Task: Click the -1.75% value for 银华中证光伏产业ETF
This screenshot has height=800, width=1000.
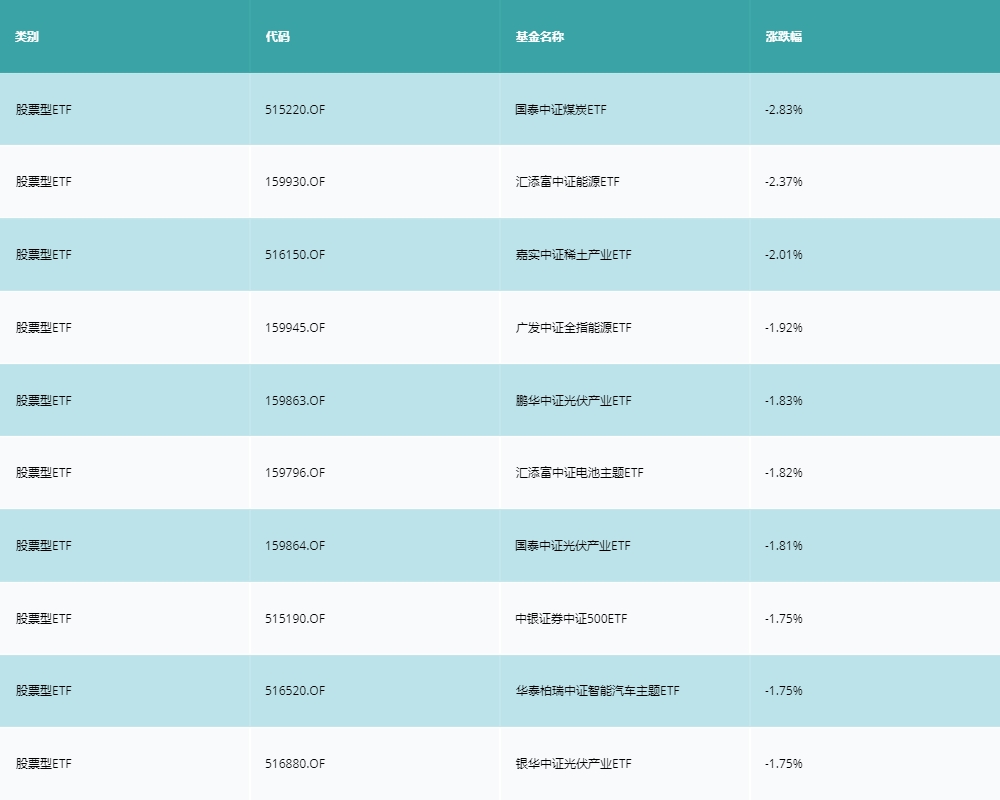Action: 784,764
